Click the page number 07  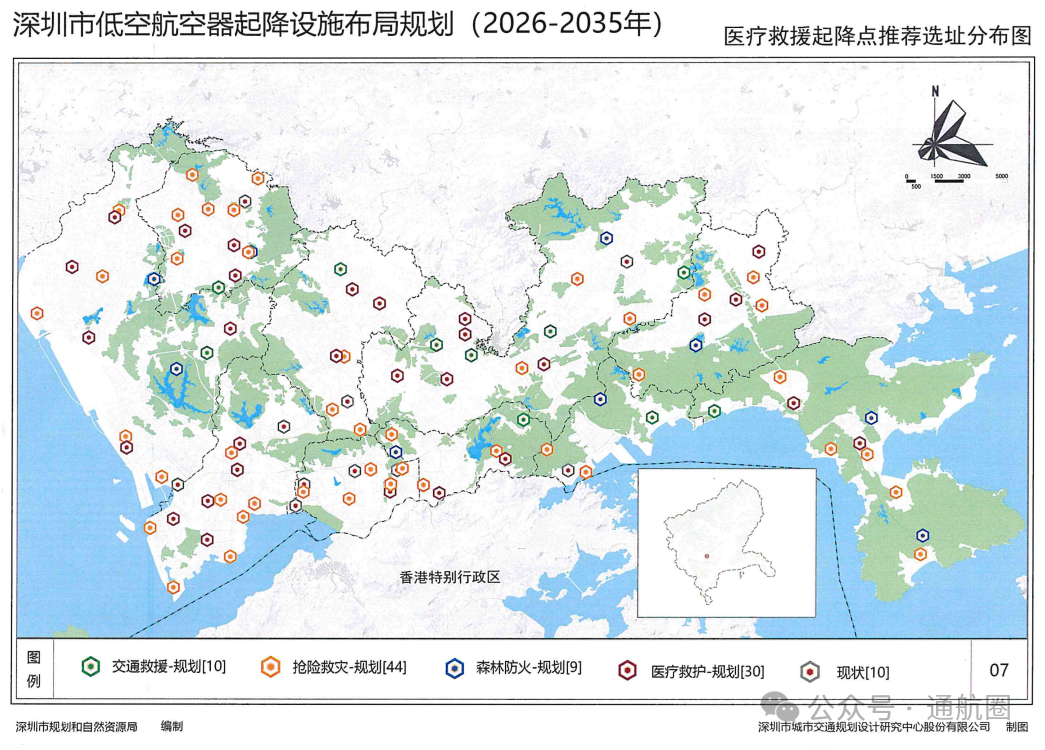pos(998,670)
